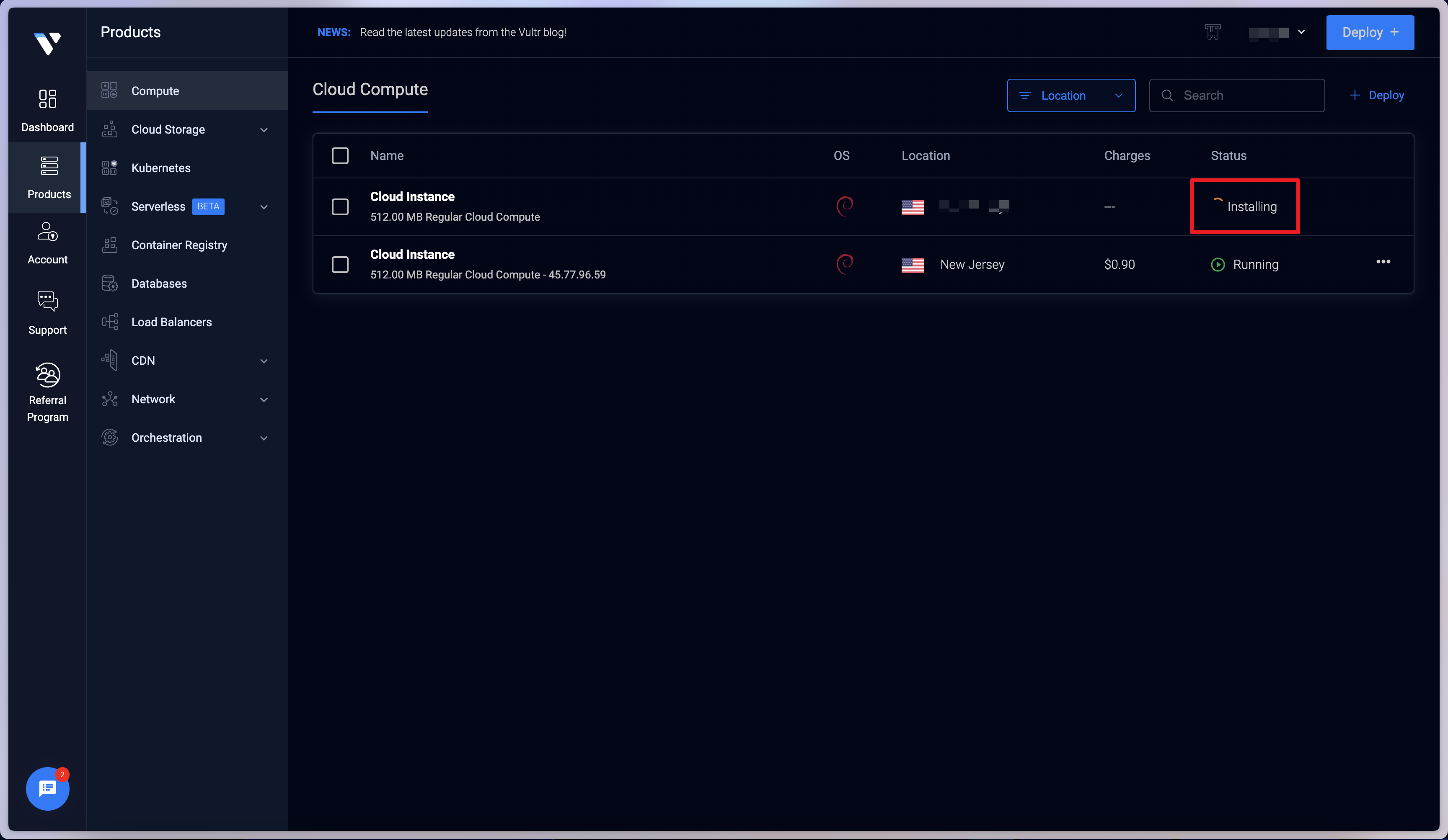The image size is (1448, 840).
Task: Open the Vultr blog news link
Action: [x=463, y=32]
